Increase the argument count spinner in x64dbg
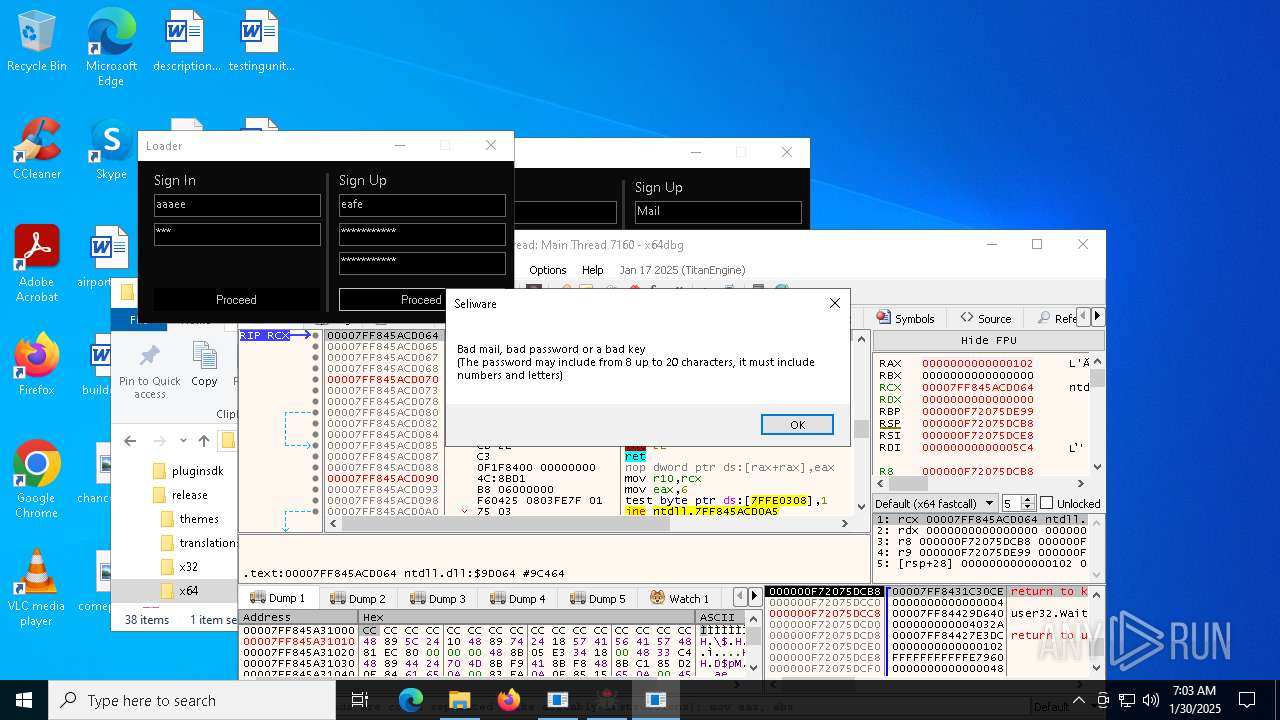1280x720 pixels. (x=1030, y=499)
